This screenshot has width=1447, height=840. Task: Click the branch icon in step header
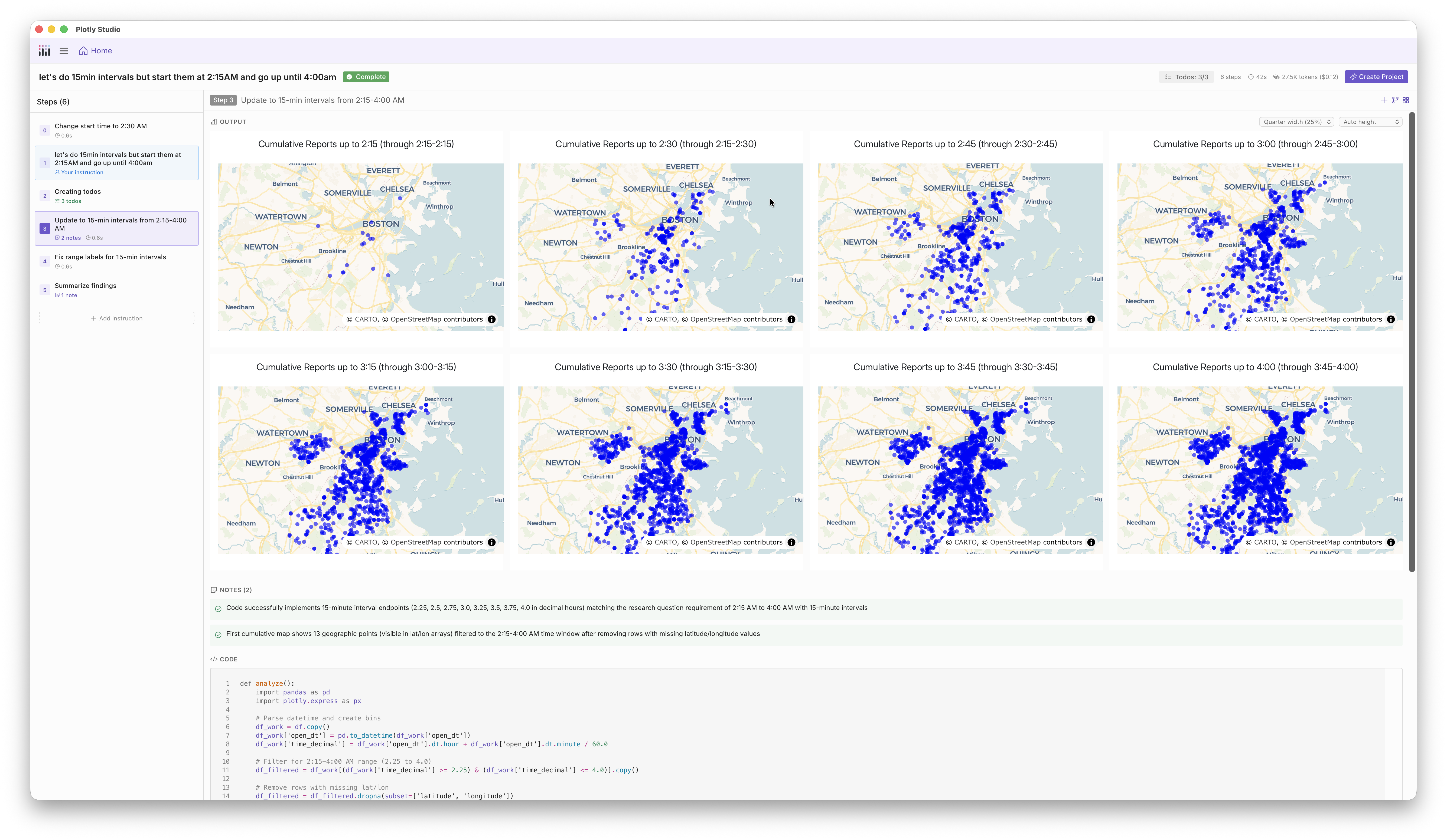tap(1395, 100)
